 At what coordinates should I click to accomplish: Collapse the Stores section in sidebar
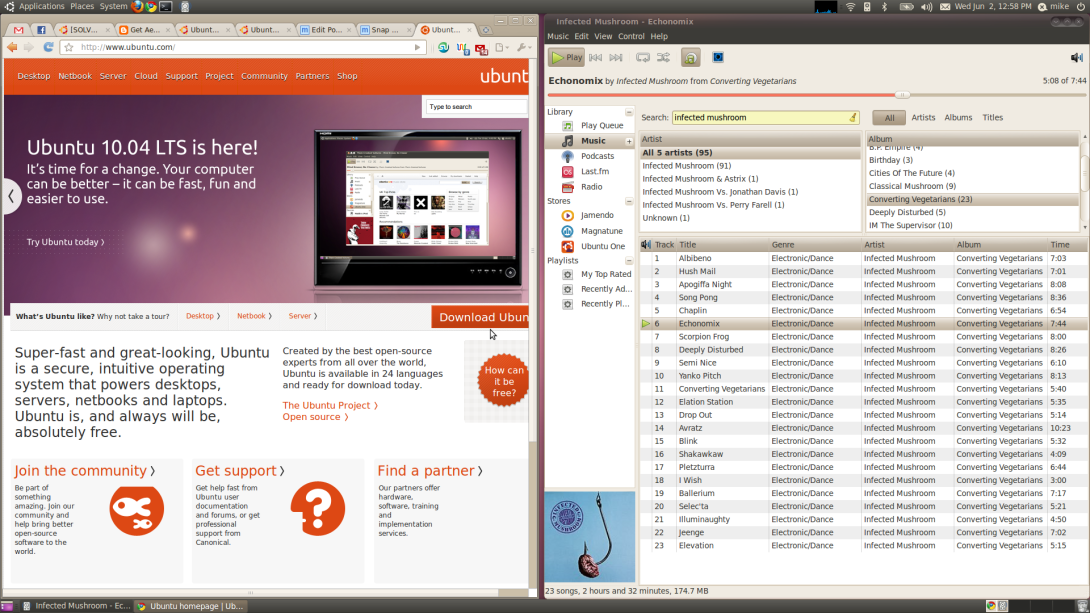pos(629,202)
